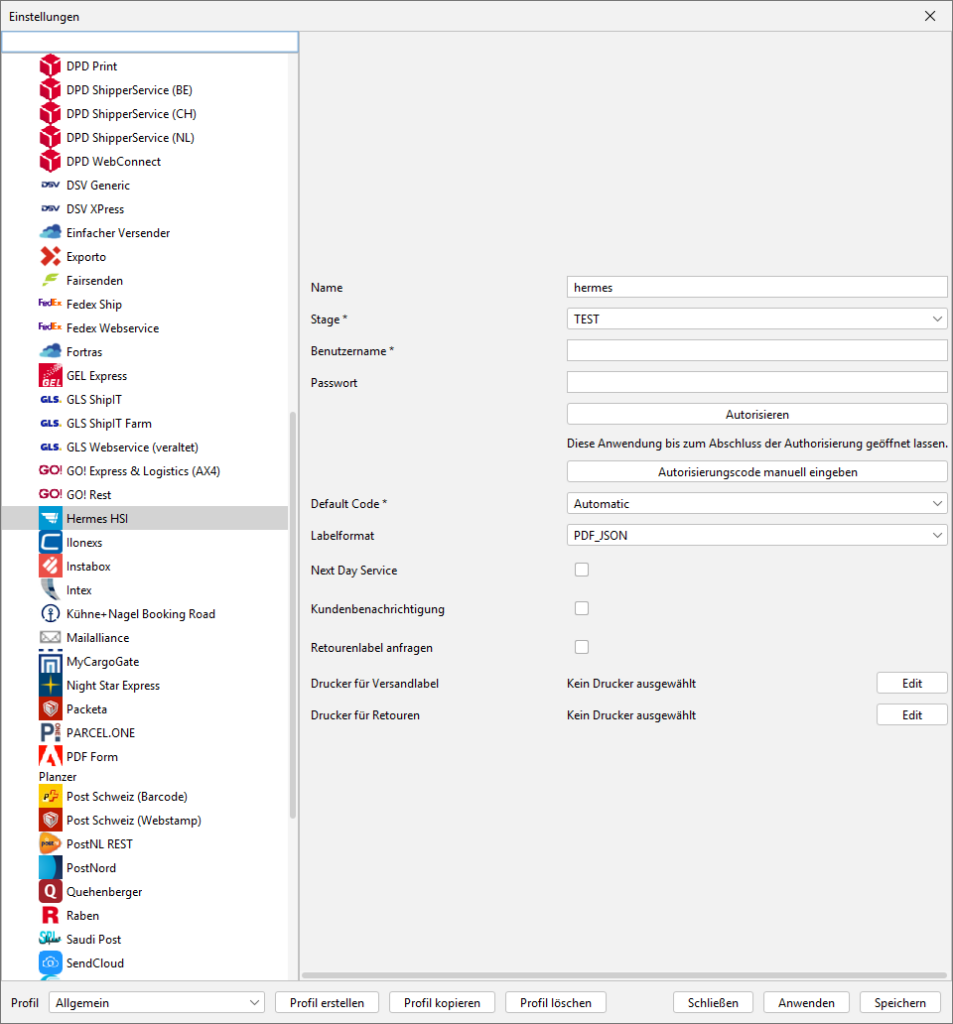The width and height of the screenshot is (953, 1024).
Task: Enable the Next Day Service checkbox
Action: pyautogui.click(x=581, y=570)
